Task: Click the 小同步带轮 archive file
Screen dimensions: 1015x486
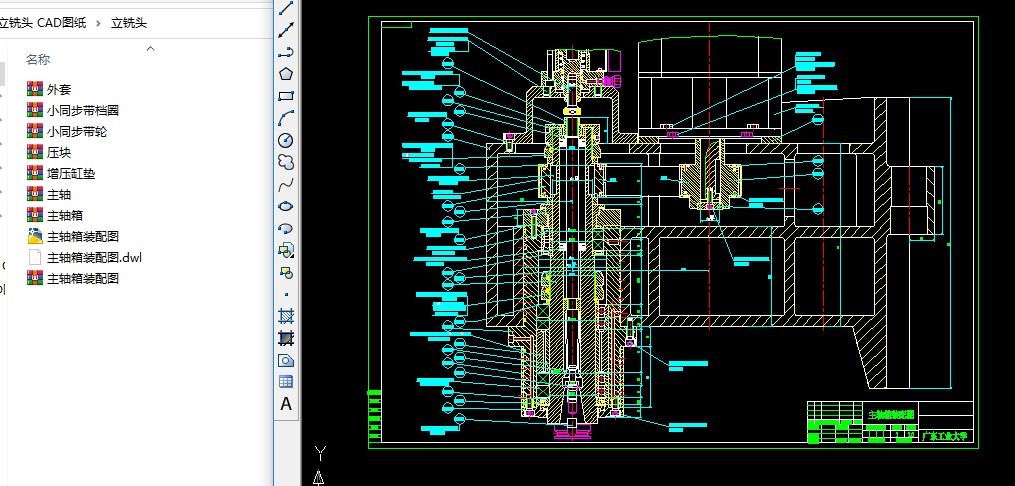Action: [77, 131]
